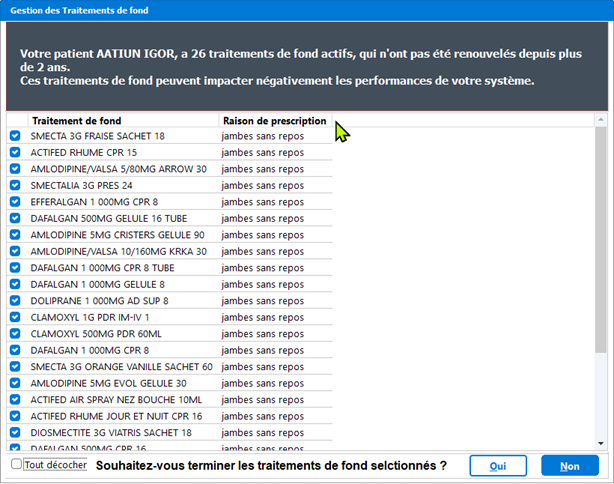
Task: Uncheck DOLIPRANE 1 000MG AD SUP 8 checkbox
Action: click(15, 301)
